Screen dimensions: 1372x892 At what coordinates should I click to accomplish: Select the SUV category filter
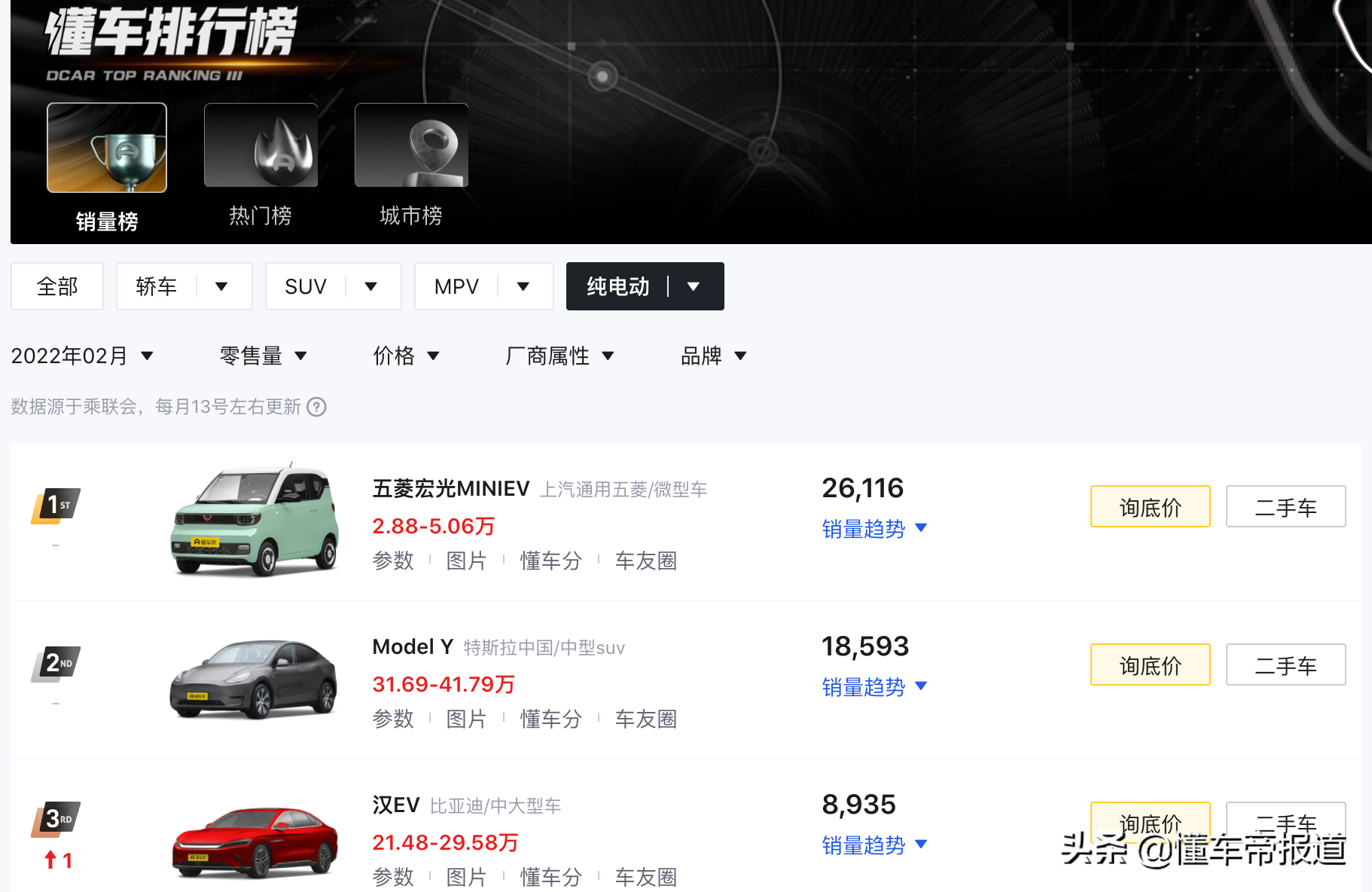point(306,286)
